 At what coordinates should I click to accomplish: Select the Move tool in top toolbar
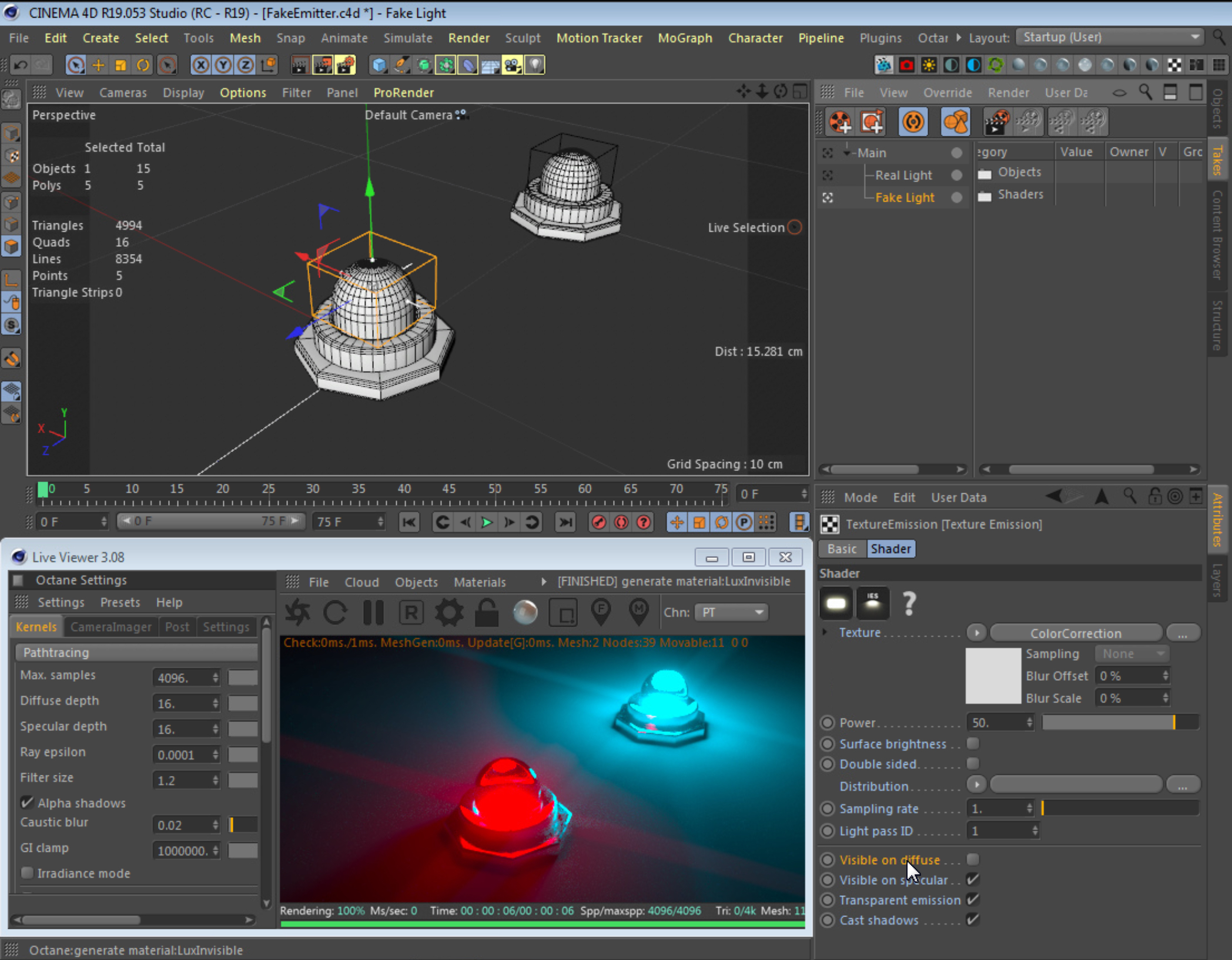[x=98, y=65]
